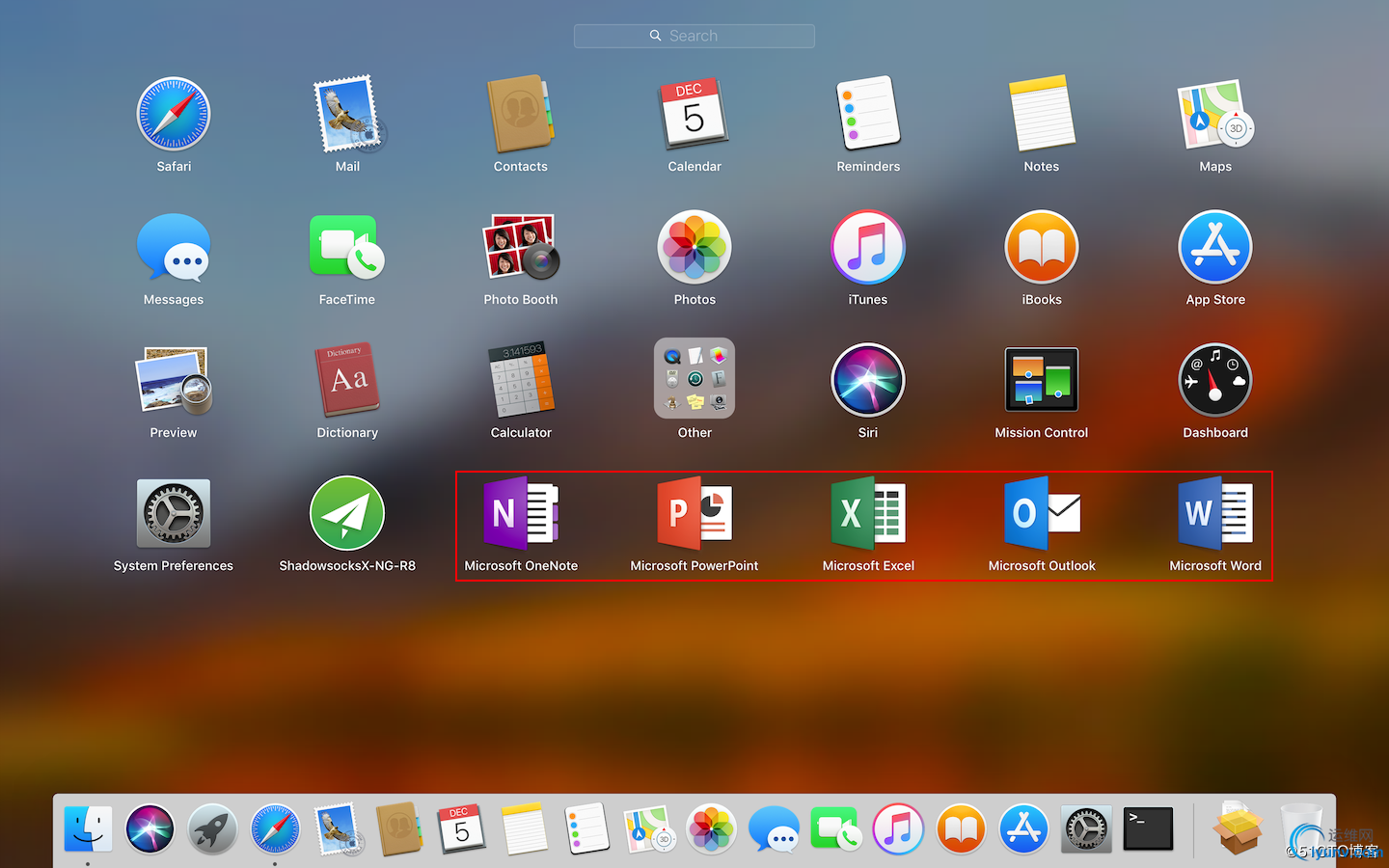This screenshot has height=868, width=1389.
Task: Open iBooks in the Launchpad grid
Action: (x=1042, y=248)
